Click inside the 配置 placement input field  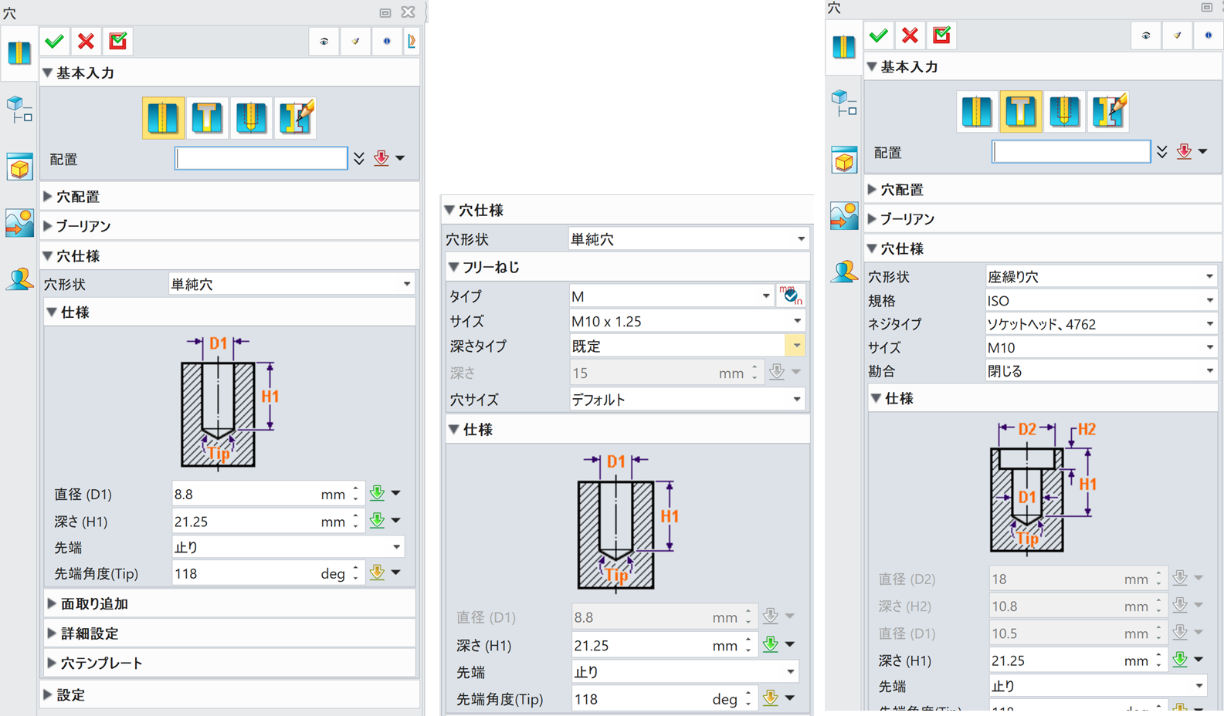click(x=260, y=157)
